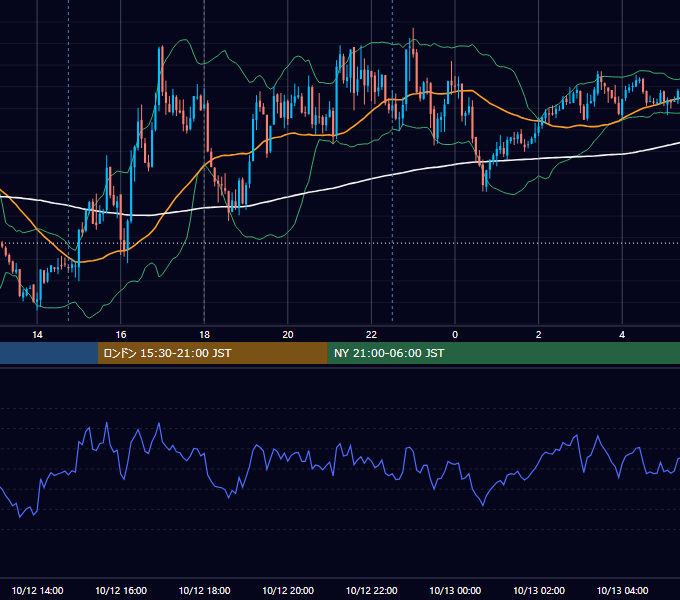Click the hour label 22 on price chart axis
This screenshot has width=680, height=600.
coord(371,335)
